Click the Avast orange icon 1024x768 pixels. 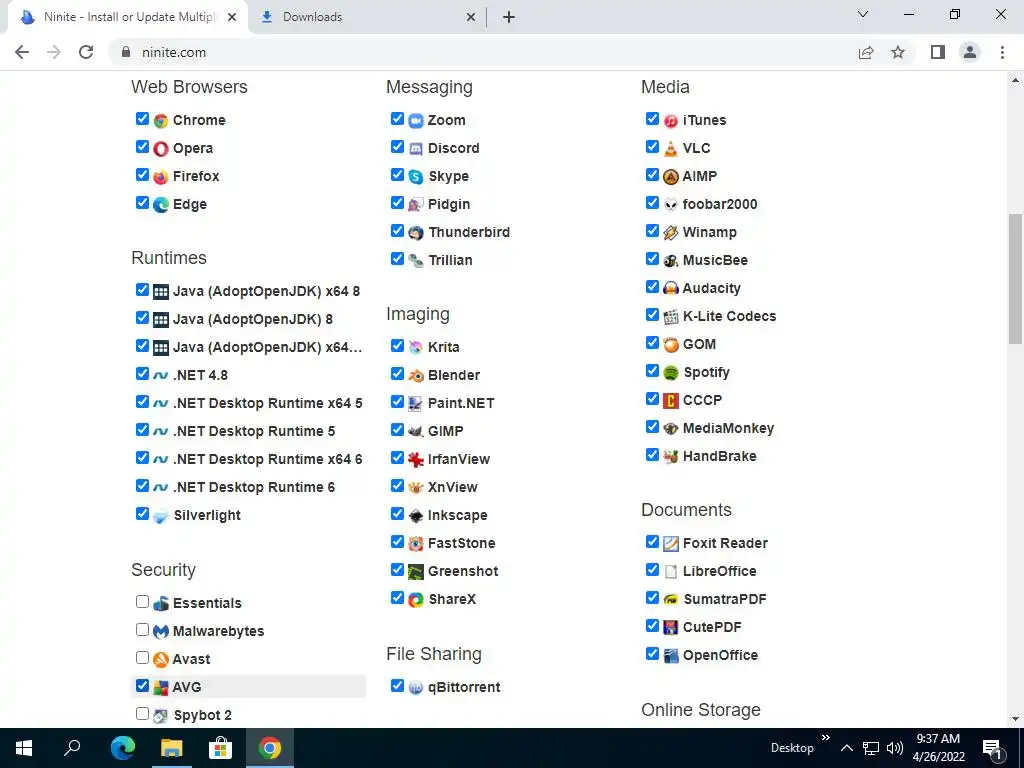coord(161,660)
